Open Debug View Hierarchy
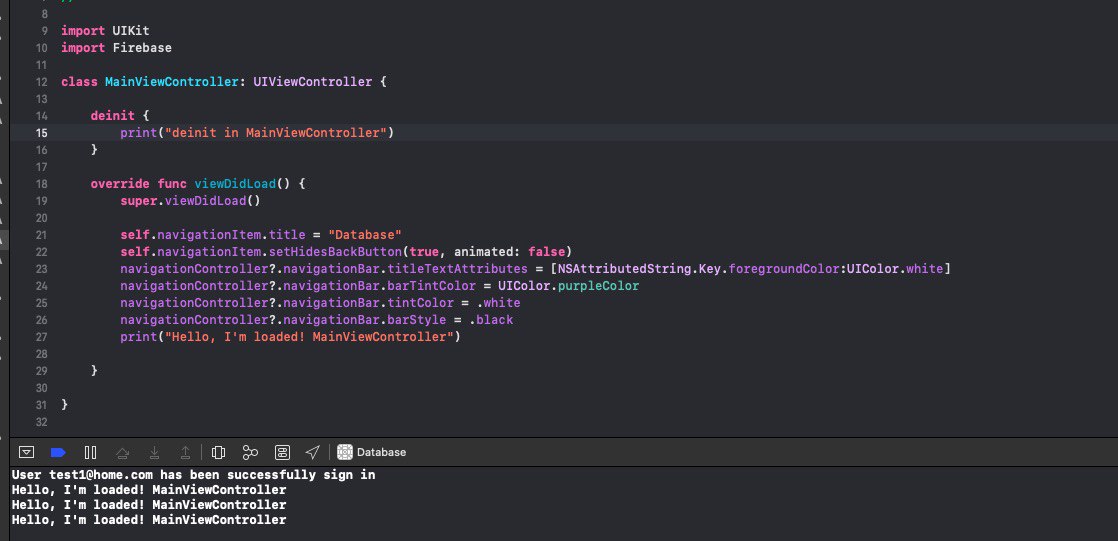 pos(219,452)
